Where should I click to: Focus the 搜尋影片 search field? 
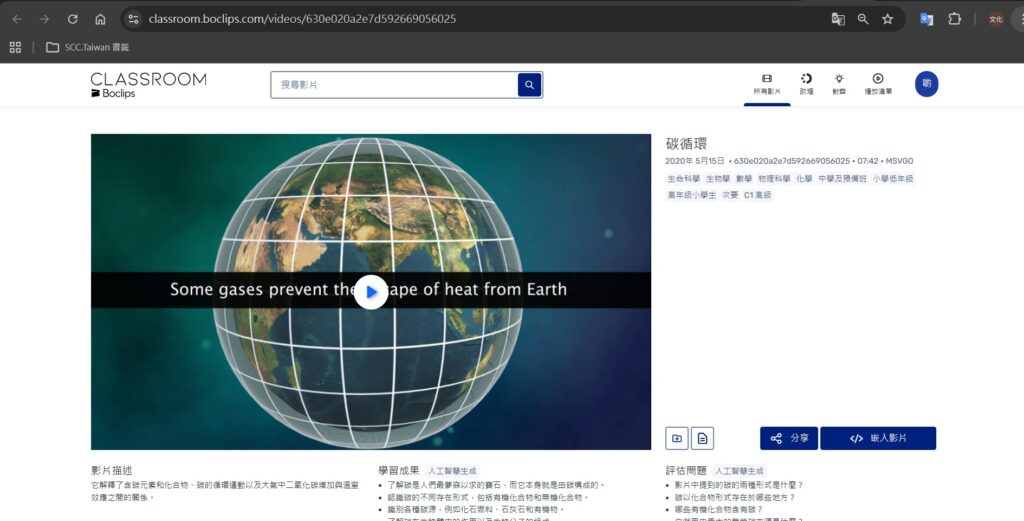click(393, 85)
